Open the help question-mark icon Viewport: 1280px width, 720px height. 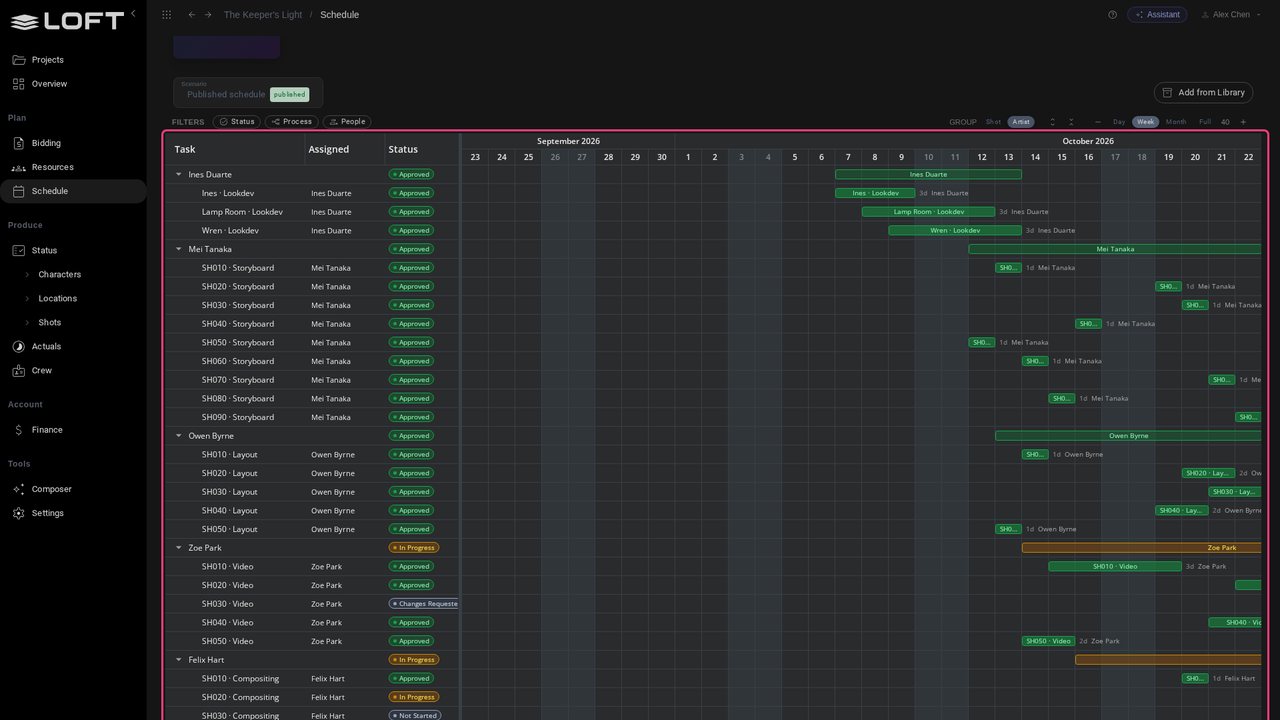[1113, 15]
